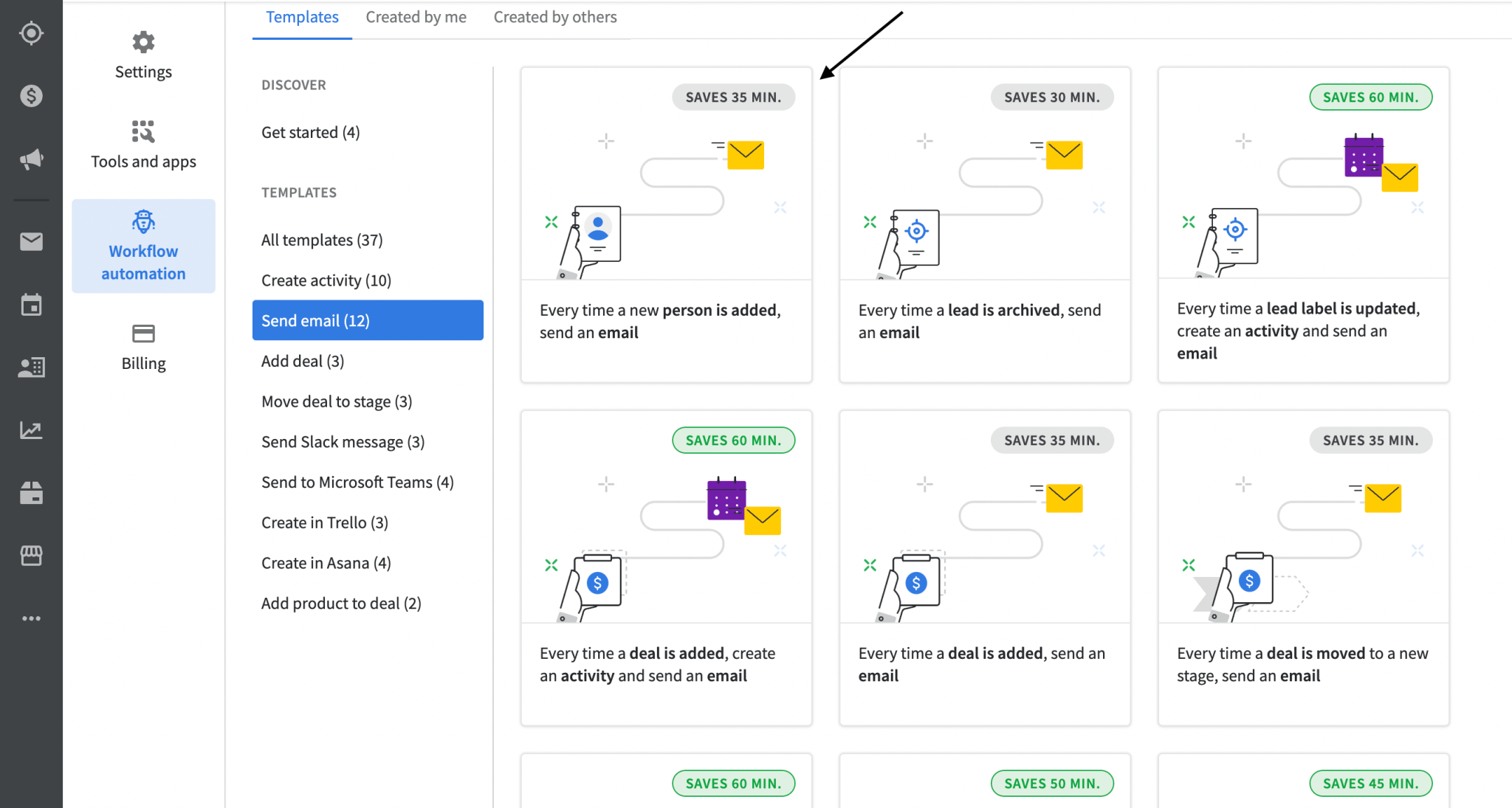The image size is (1512, 808).
Task: Switch to the Created by me tab
Action: (416, 16)
